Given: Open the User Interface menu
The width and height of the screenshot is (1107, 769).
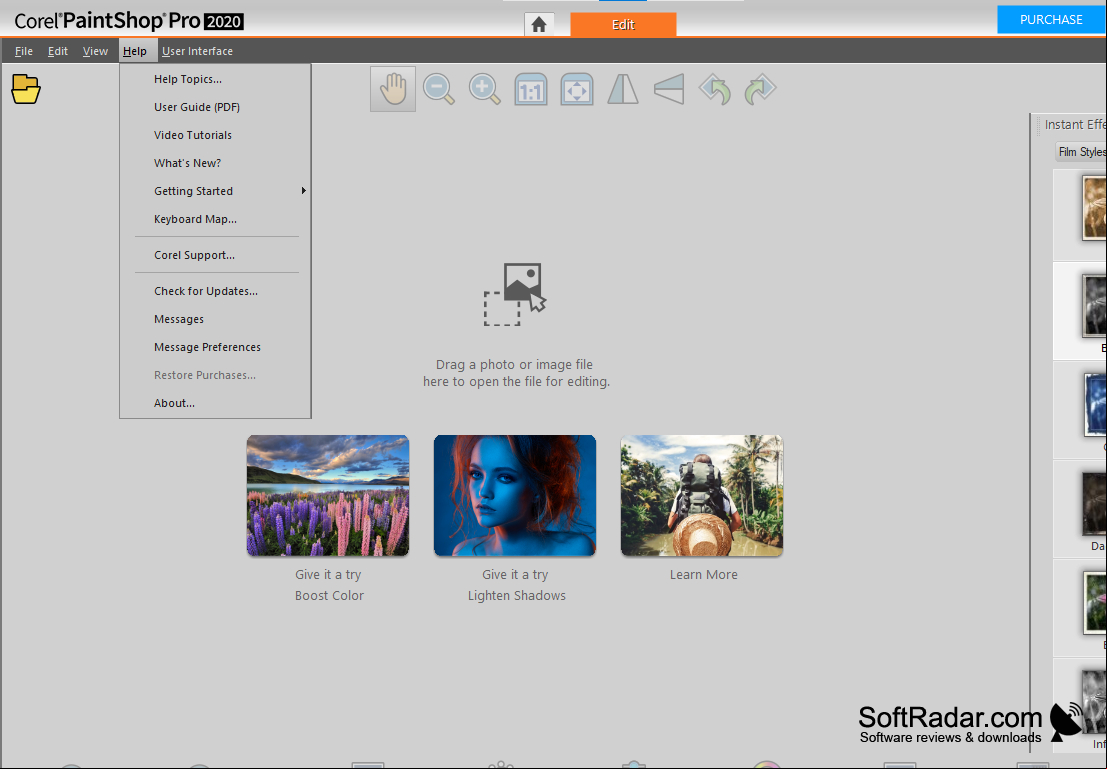Looking at the screenshot, I should [x=197, y=51].
